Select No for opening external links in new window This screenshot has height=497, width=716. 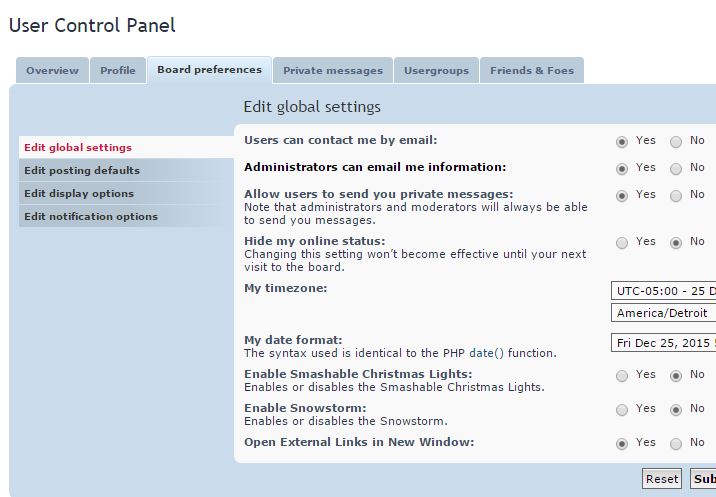[677, 444]
